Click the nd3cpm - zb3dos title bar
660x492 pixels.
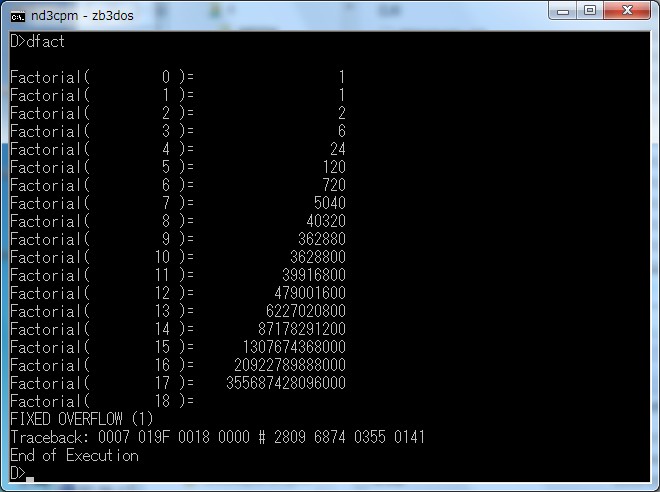click(300, 15)
